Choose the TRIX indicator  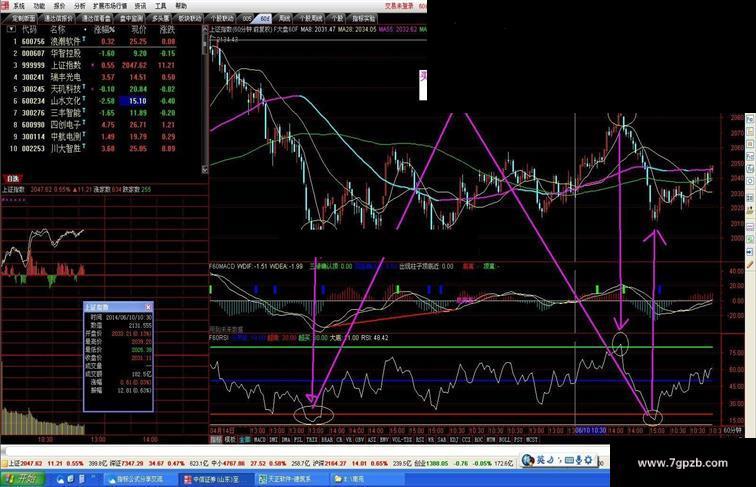[x=312, y=440]
